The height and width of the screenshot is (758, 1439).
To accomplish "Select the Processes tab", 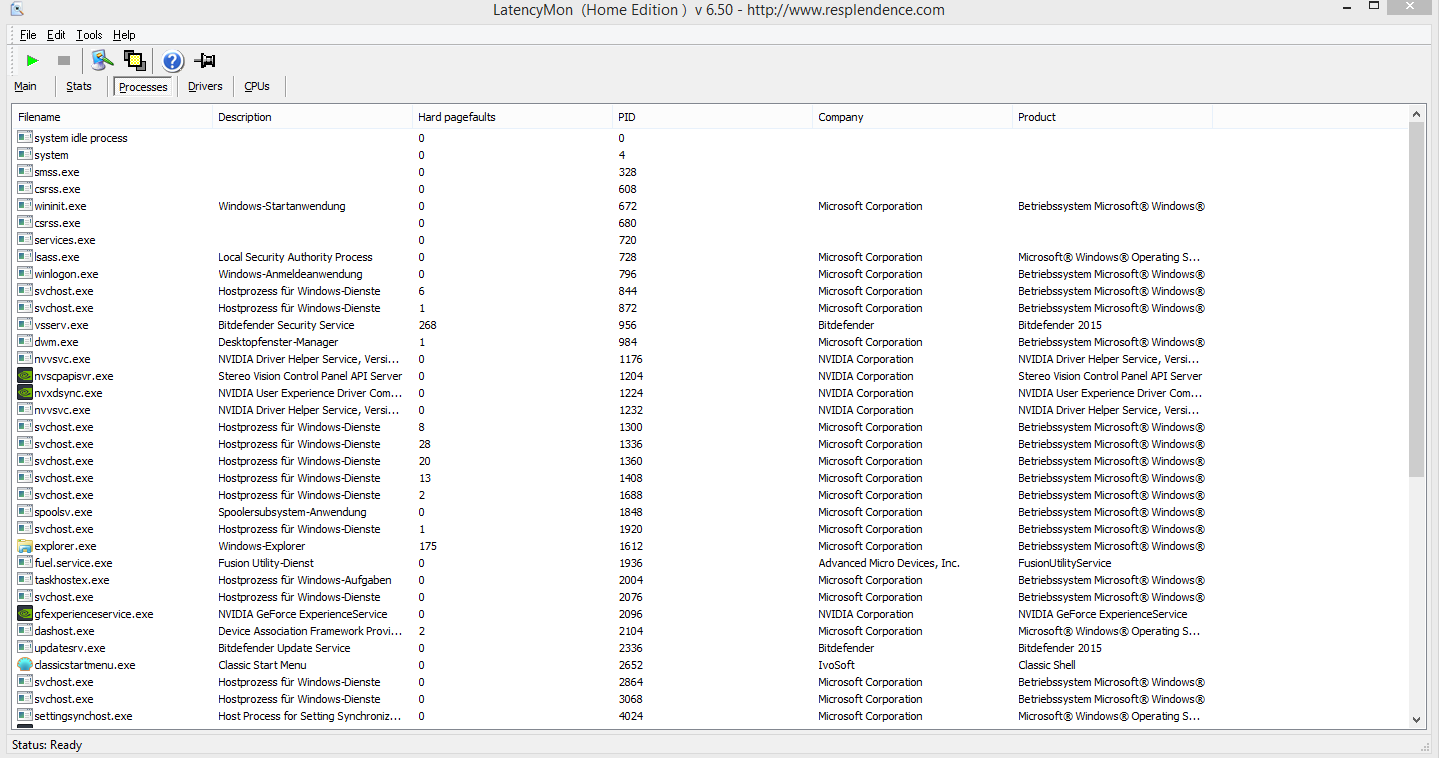I will coord(143,87).
